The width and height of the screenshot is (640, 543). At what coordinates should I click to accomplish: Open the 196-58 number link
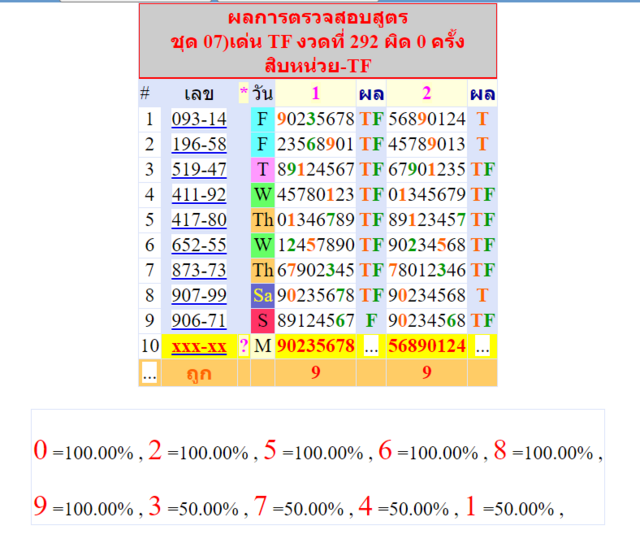point(199,145)
